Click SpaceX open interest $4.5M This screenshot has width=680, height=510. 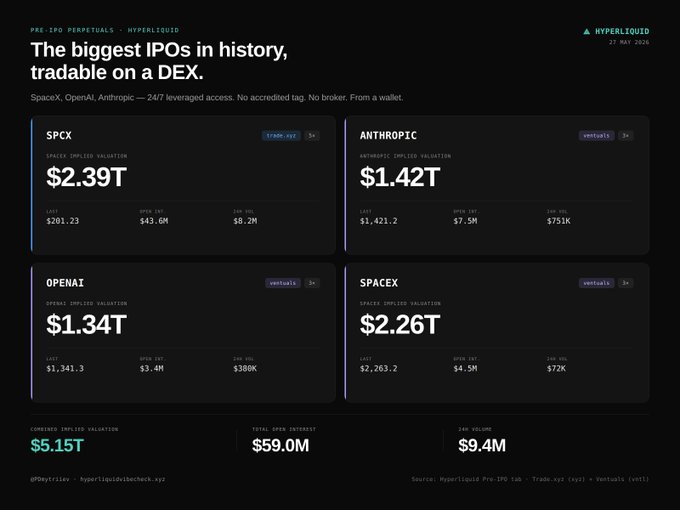click(465, 368)
